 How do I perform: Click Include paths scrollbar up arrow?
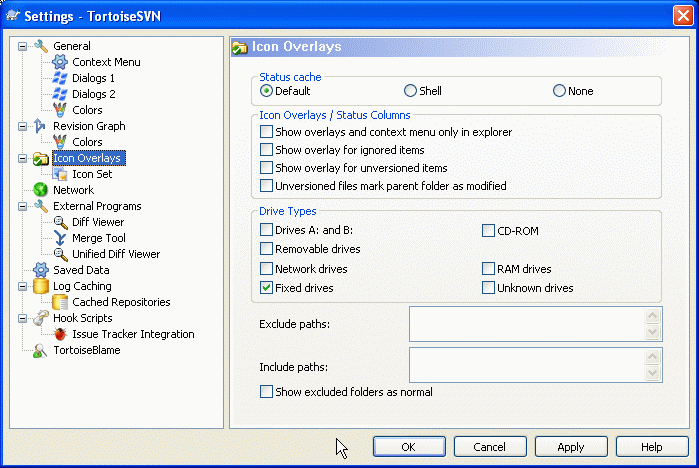pos(653,357)
